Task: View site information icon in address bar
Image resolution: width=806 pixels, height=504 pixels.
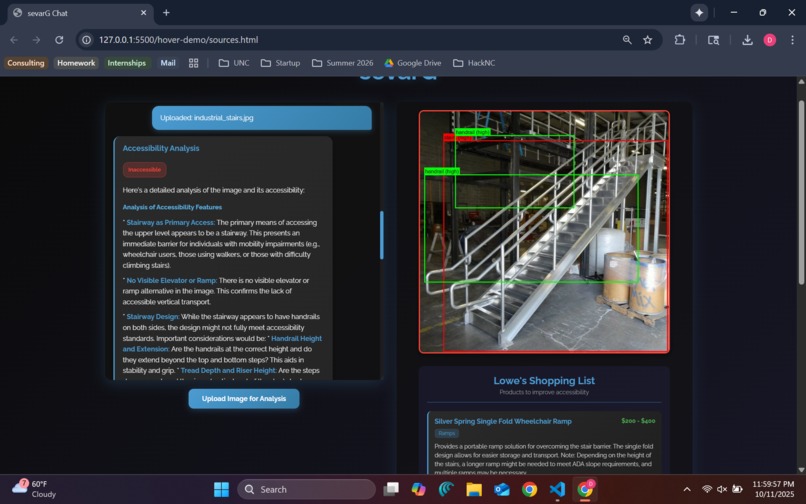Action: pyautogui.click(x=87, y=40)
